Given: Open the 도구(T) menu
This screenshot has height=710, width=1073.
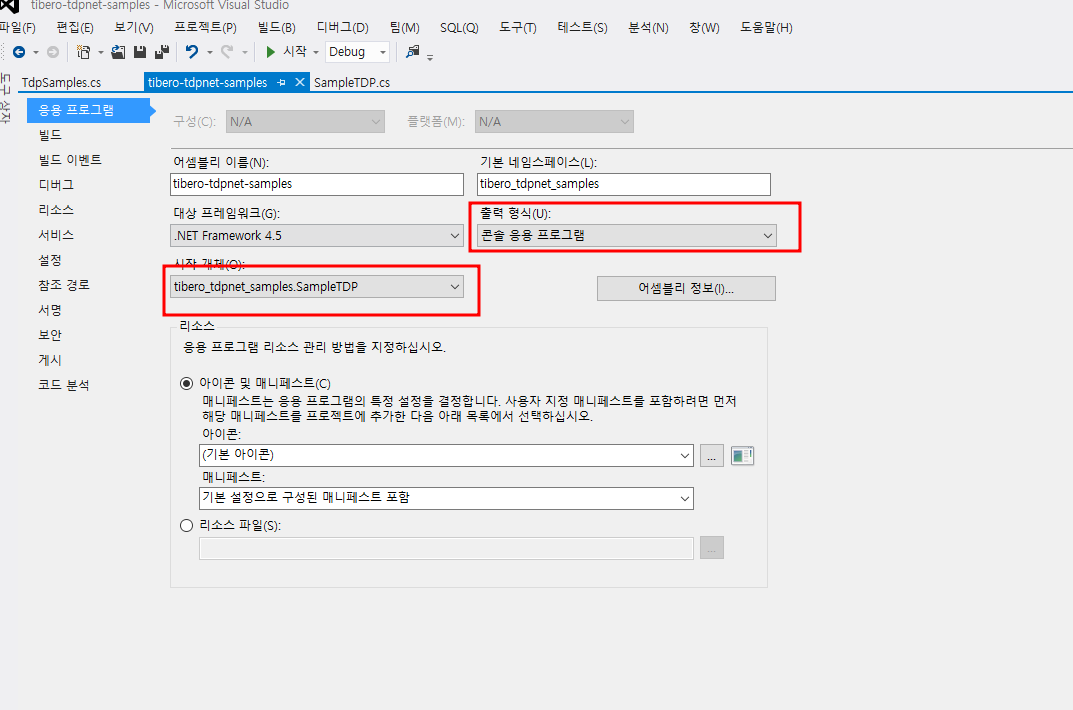Looking at the screenshot, I should tap(517, 27).
